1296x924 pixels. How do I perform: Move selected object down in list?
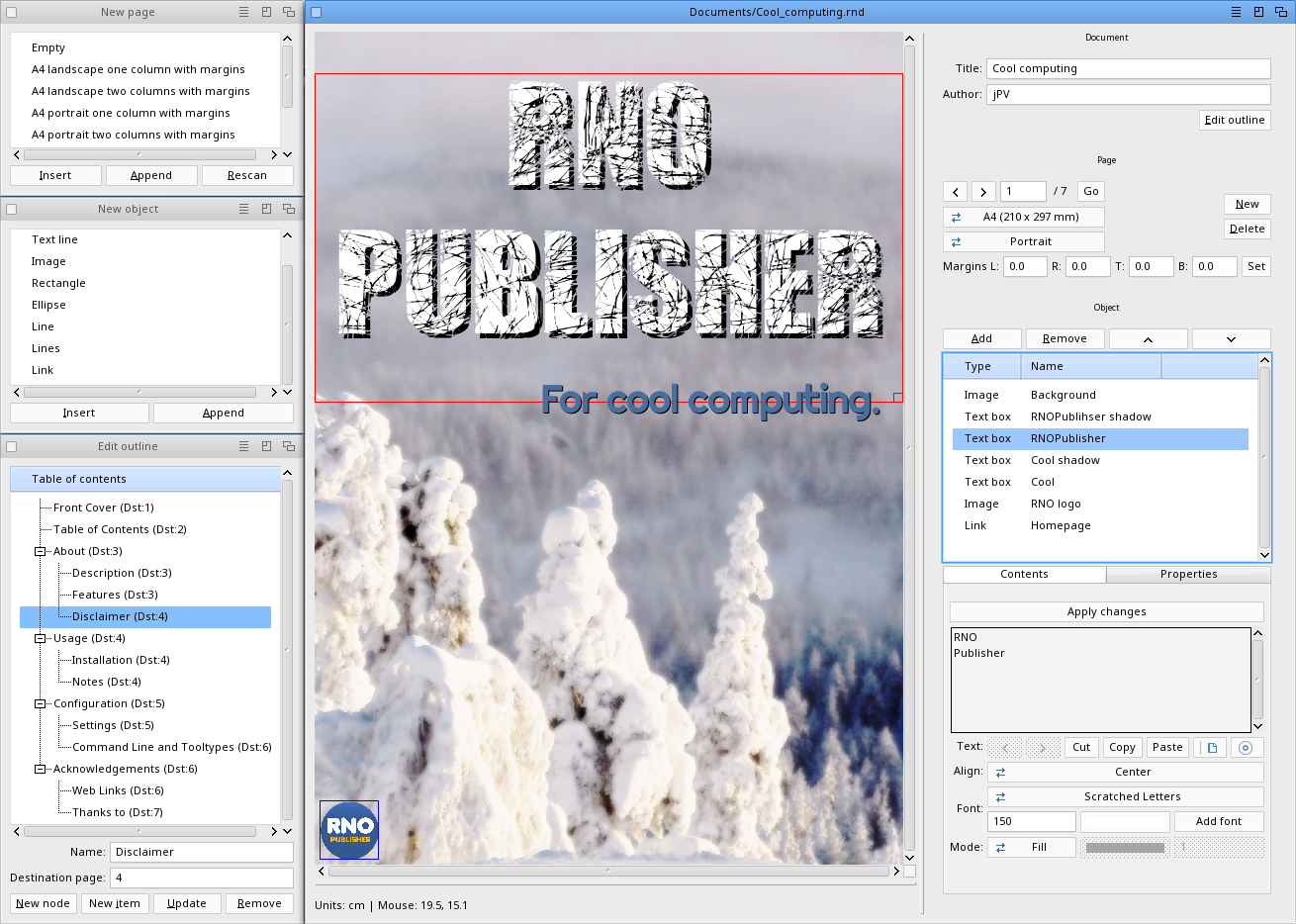pos(1231,339)
